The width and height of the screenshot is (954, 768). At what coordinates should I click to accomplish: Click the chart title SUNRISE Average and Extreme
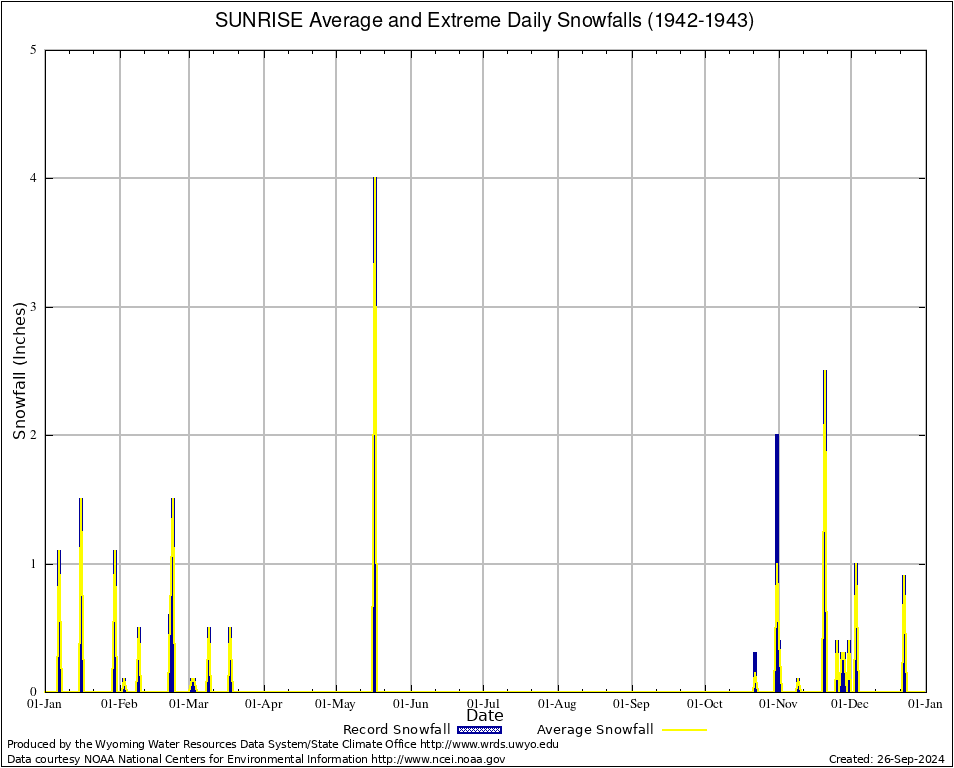(485, 21)
